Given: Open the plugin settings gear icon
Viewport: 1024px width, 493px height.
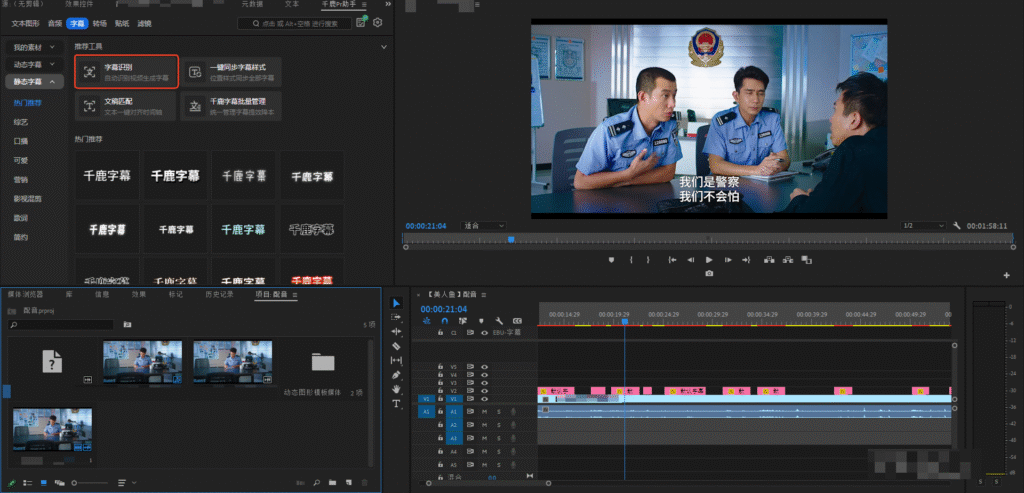Looking at the screenshot, I should coord(378,22).
